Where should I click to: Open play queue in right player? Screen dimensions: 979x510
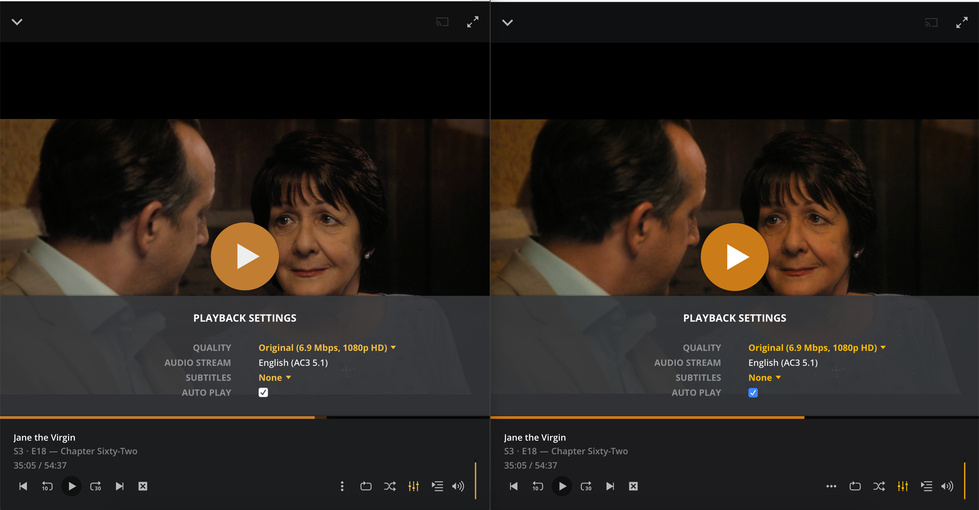pyautogui.click(x=927, y=486)
